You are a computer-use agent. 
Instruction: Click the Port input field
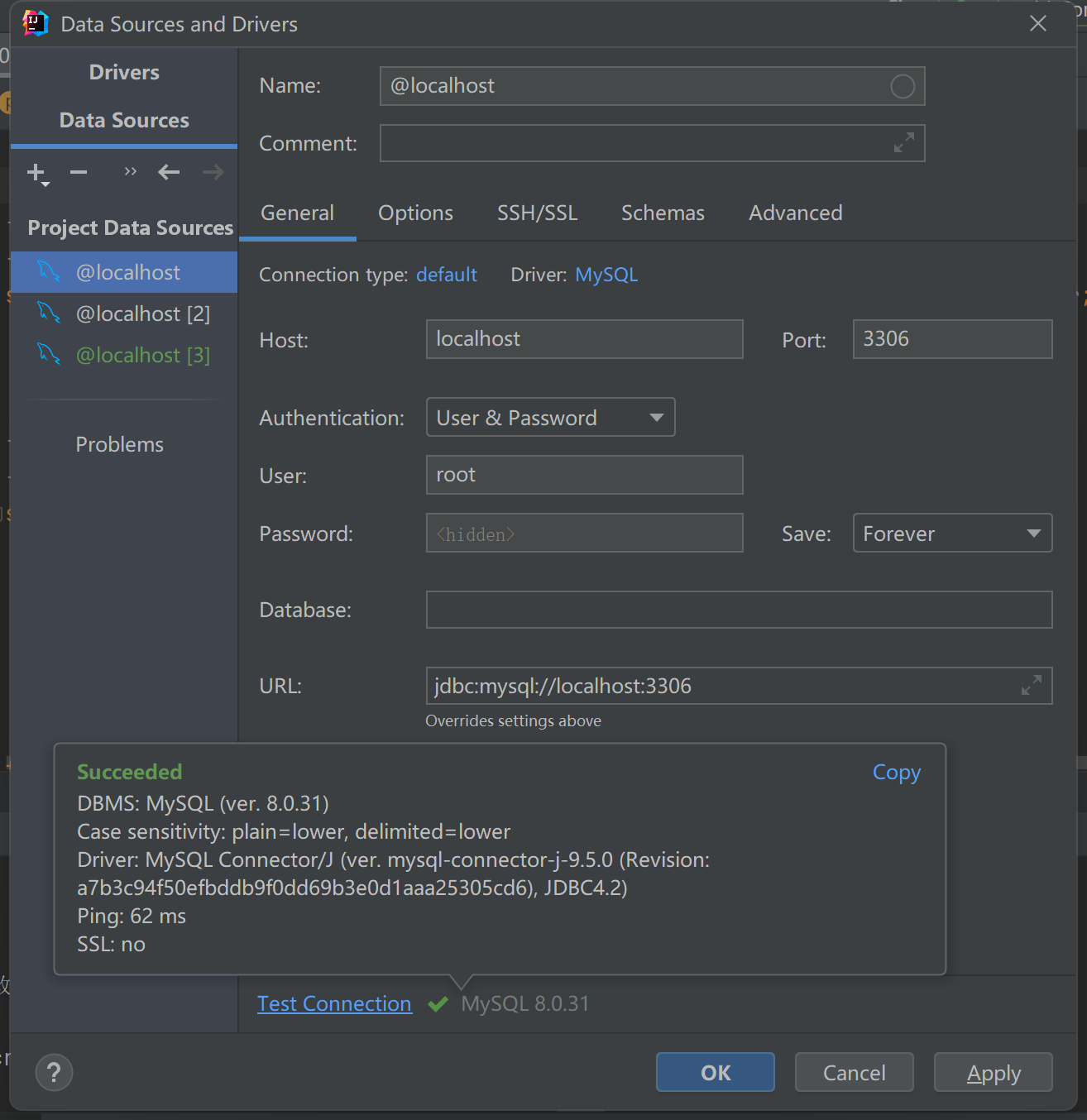click(953, 339)
